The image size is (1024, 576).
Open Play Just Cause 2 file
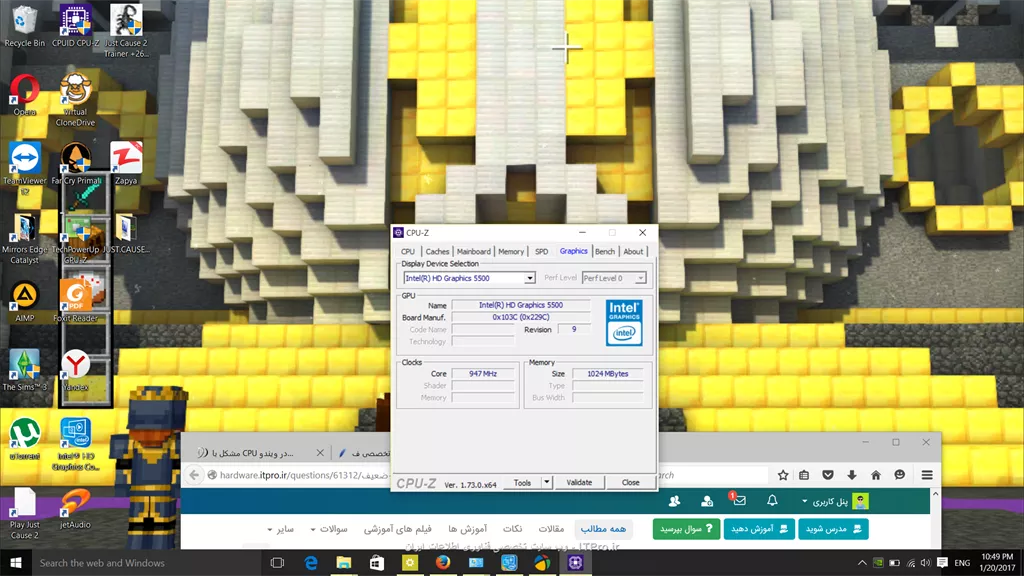coord(24,513)
